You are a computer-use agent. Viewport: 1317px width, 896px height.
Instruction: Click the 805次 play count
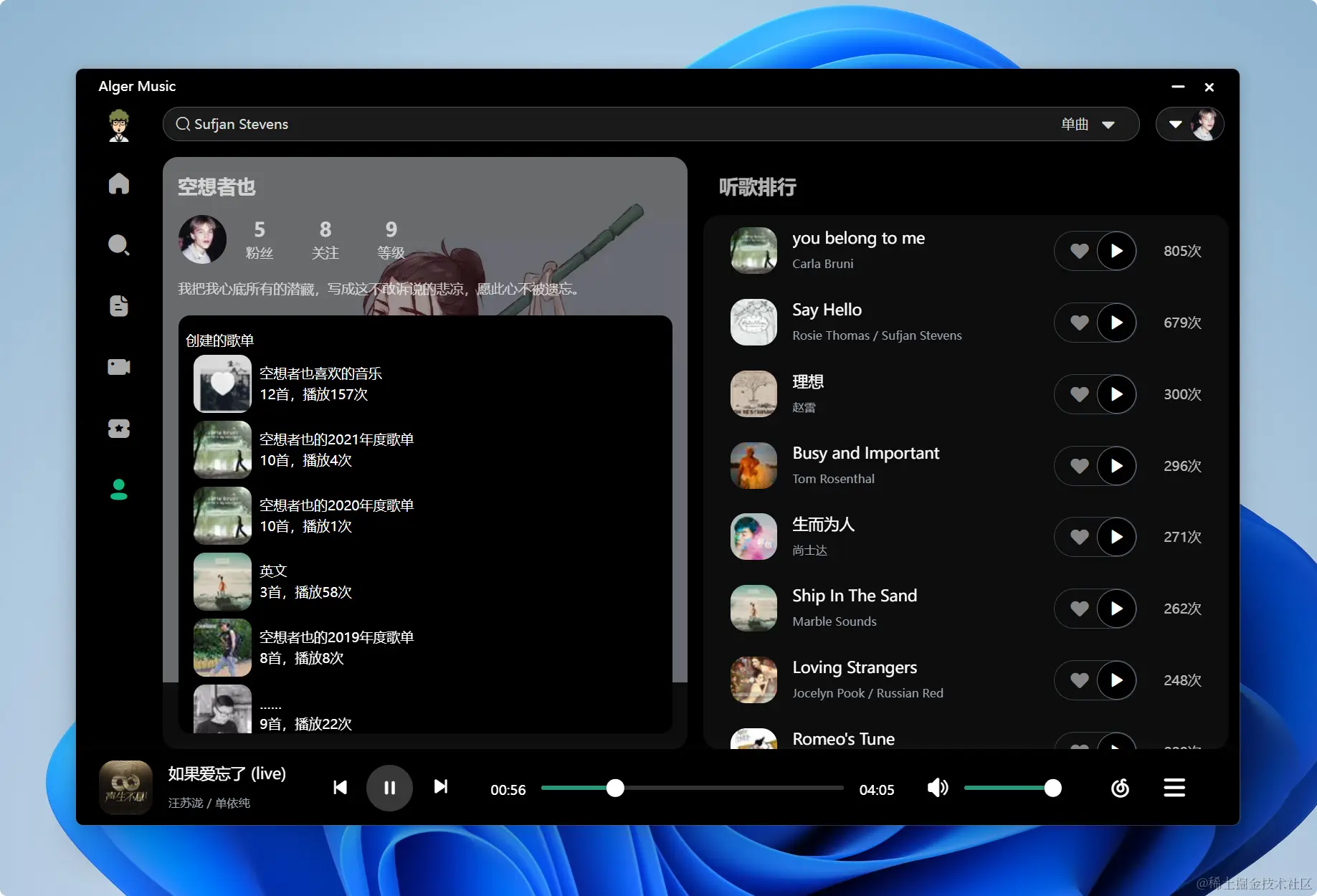pos(1182,251)
